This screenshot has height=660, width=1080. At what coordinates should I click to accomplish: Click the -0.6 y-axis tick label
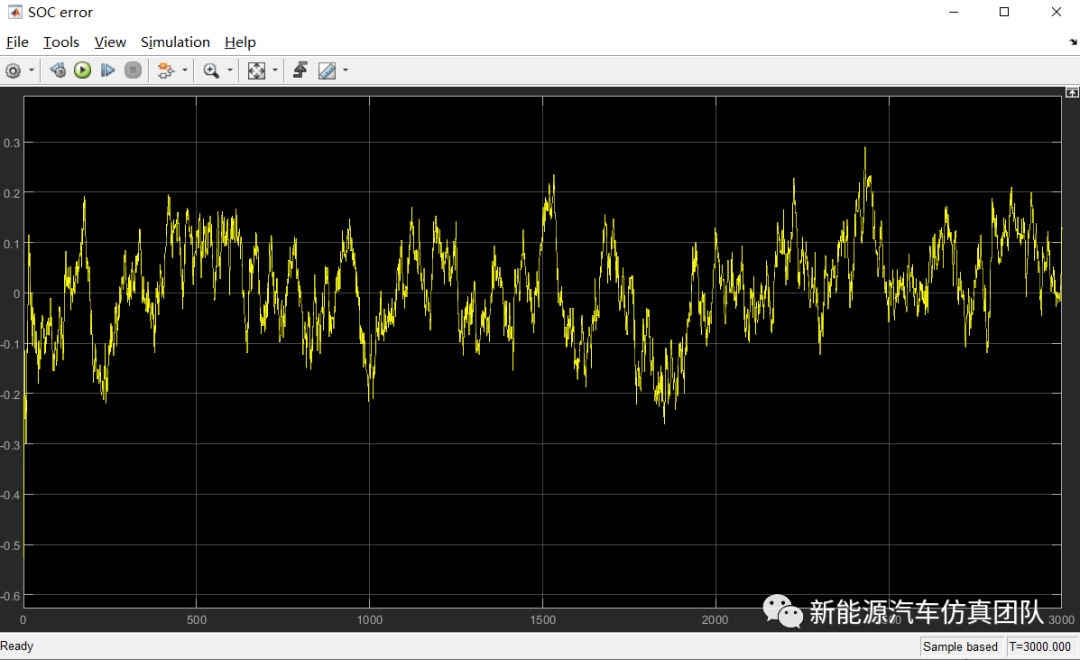coord(10,596)
